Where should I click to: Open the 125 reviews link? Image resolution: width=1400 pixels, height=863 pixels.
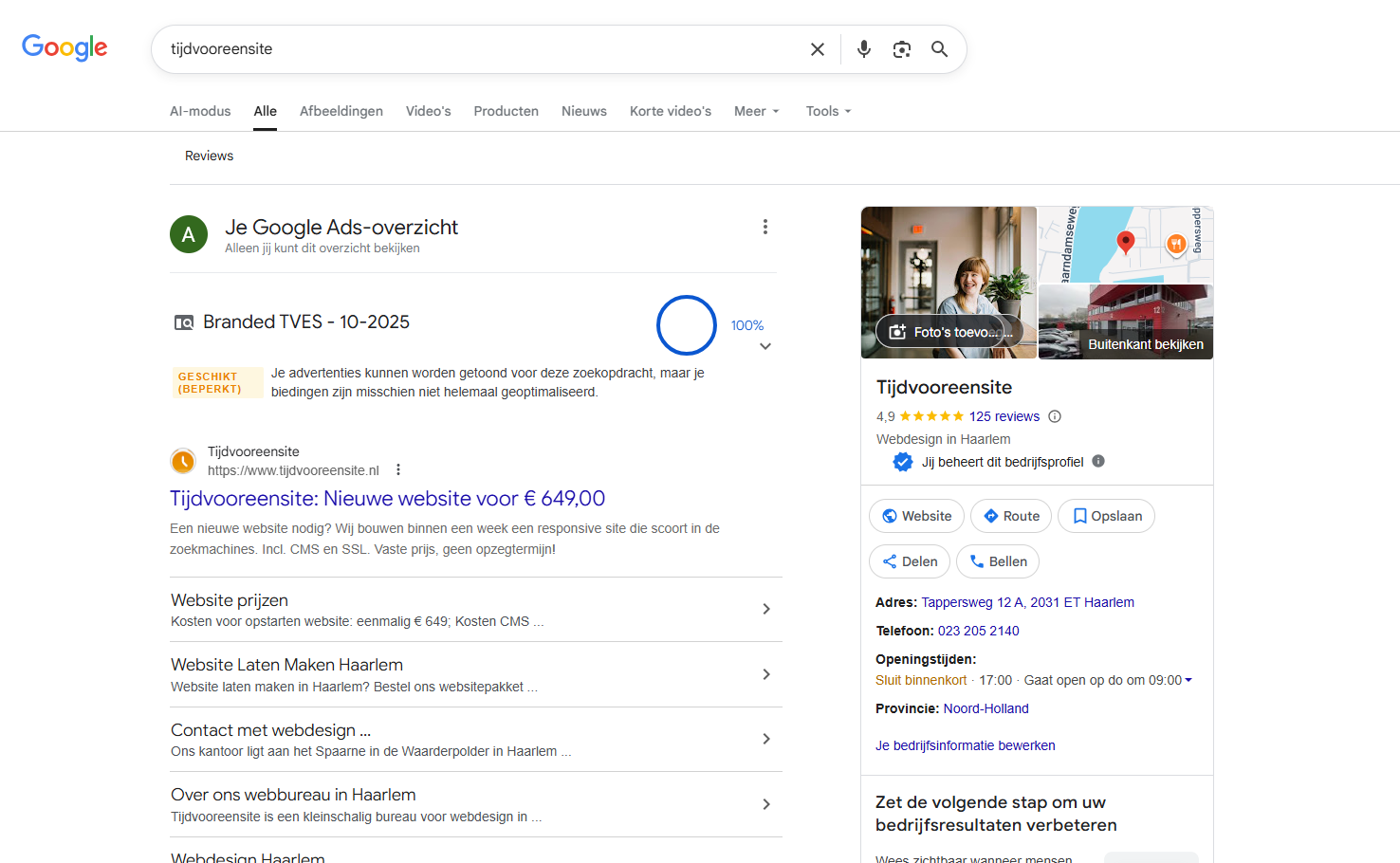1004,415
